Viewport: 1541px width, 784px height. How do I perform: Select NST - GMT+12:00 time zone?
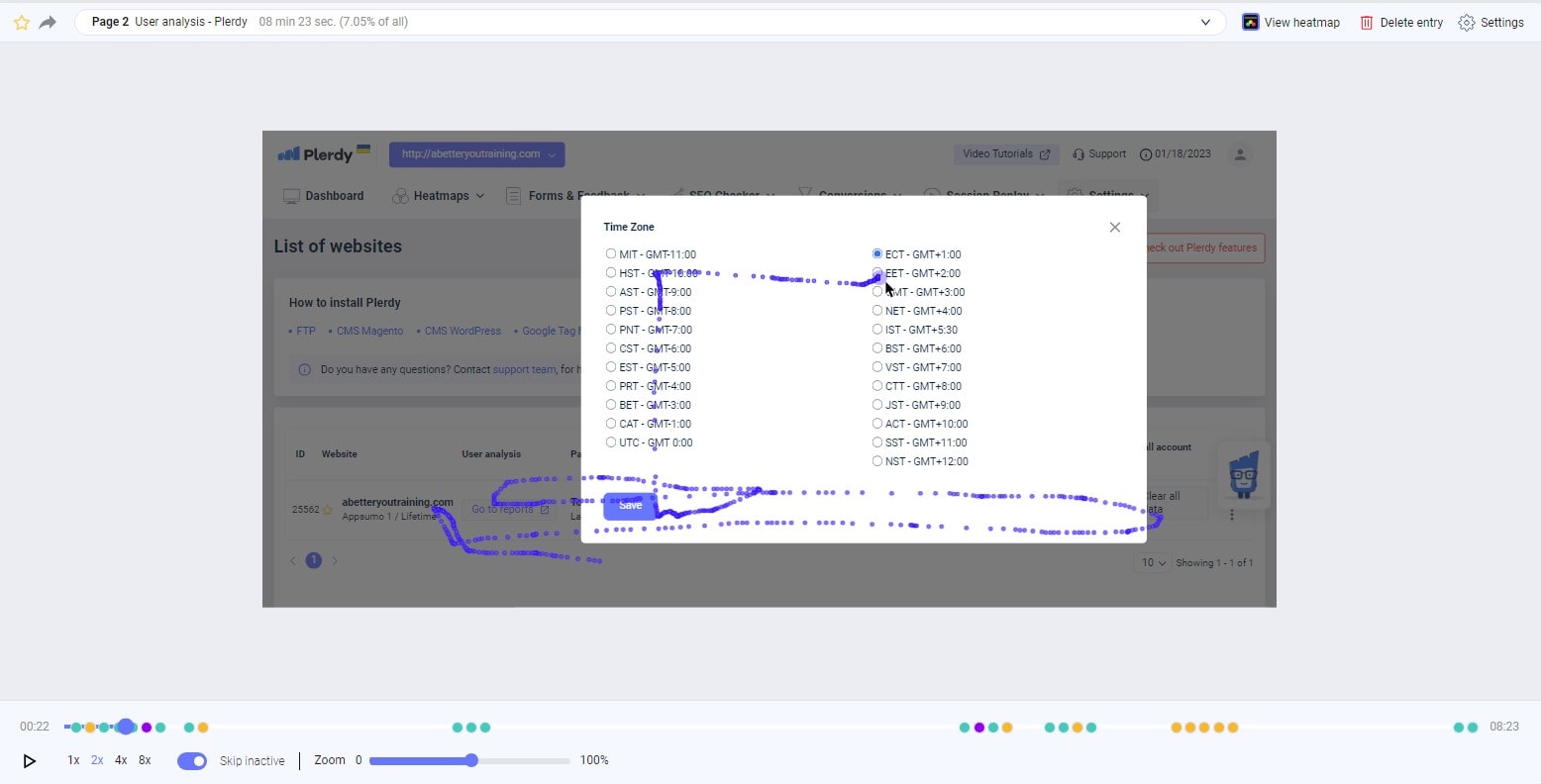pyautogui.click(x=877, y=460)
